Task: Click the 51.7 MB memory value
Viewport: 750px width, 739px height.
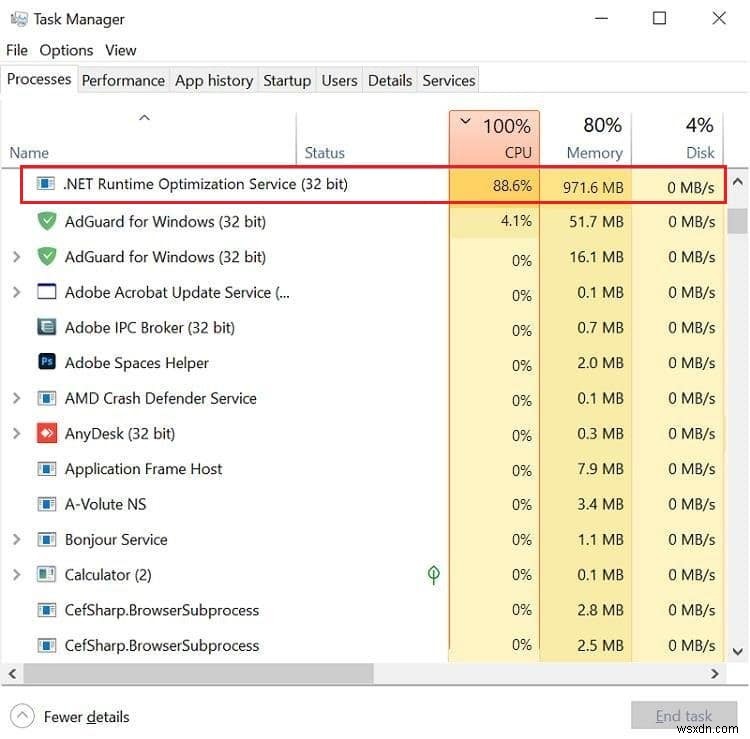Action: (x=596, y=221)
